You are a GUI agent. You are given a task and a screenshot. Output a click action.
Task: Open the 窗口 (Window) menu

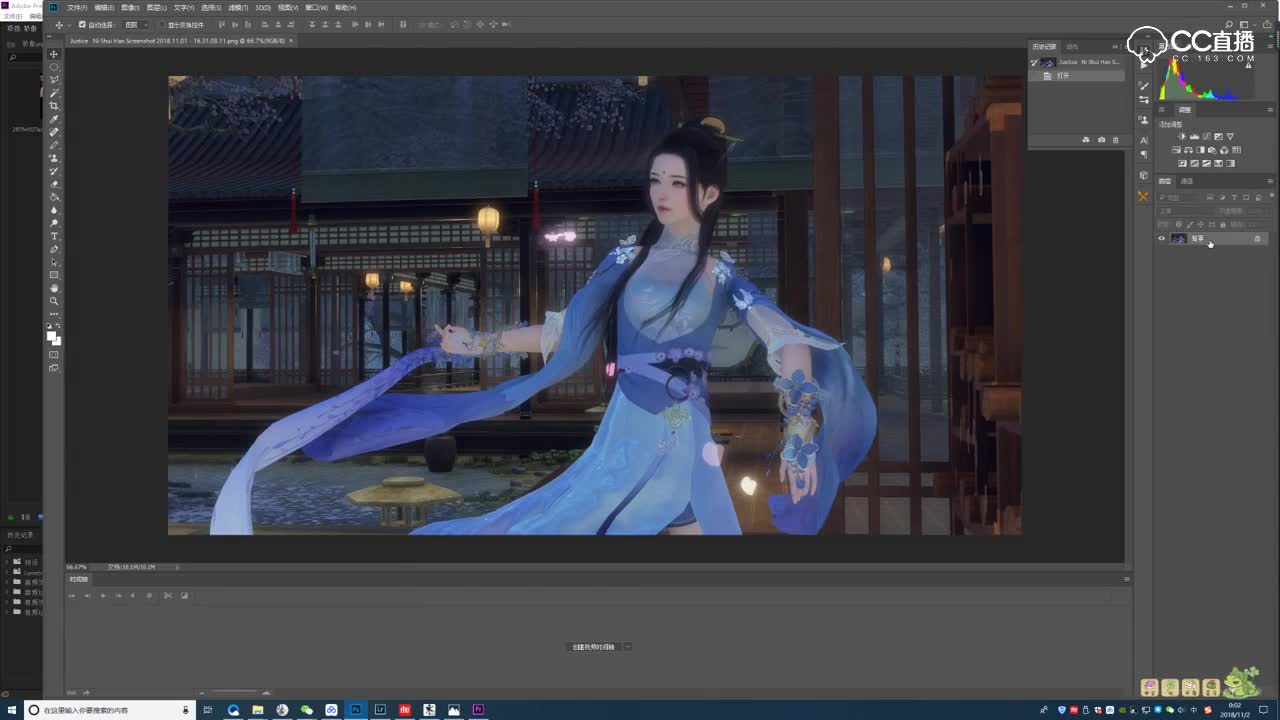[x=316, y=7]
